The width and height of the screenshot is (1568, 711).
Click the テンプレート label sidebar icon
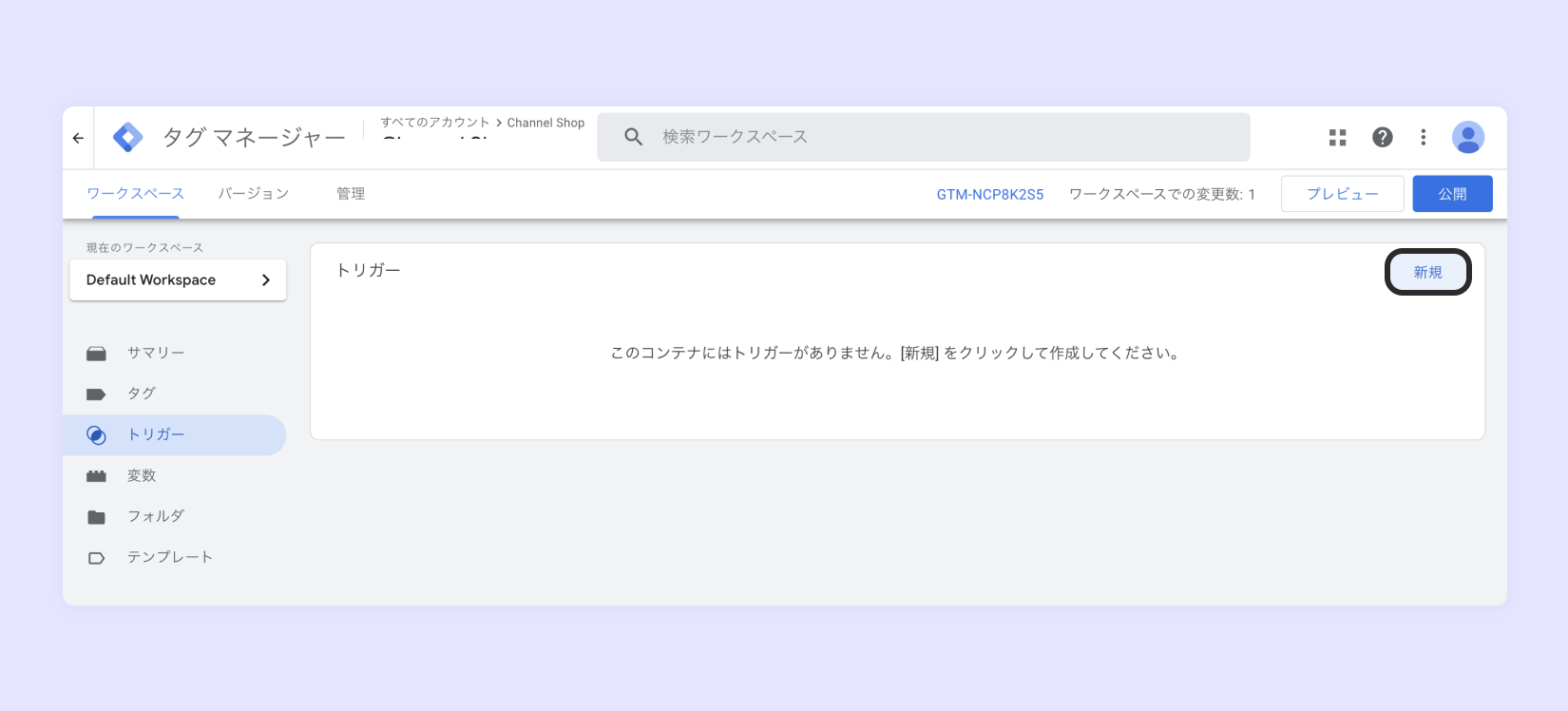click(x=96, y=558)
